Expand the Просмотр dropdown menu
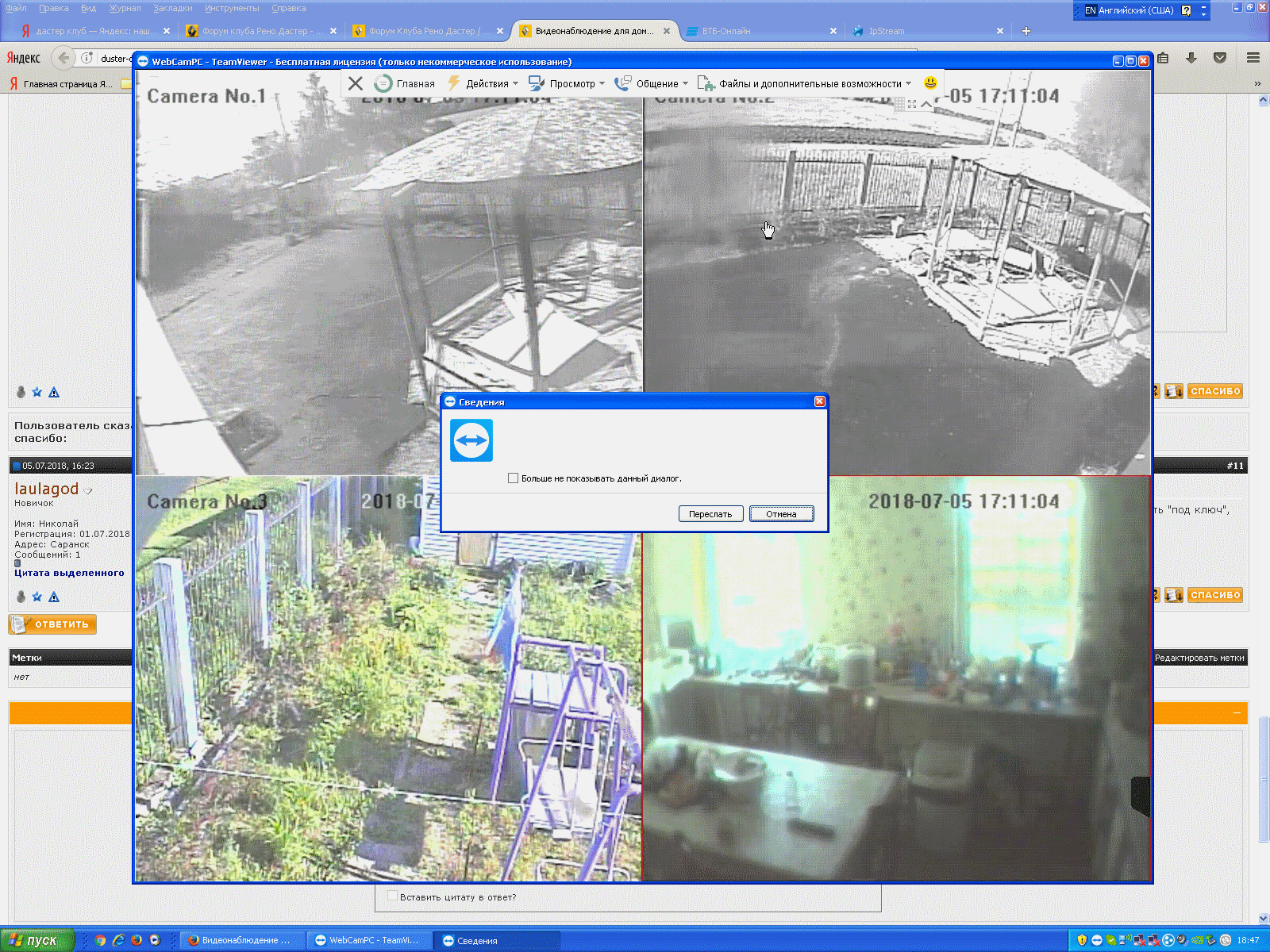1270x952 pixels. (x=567, y=83)
